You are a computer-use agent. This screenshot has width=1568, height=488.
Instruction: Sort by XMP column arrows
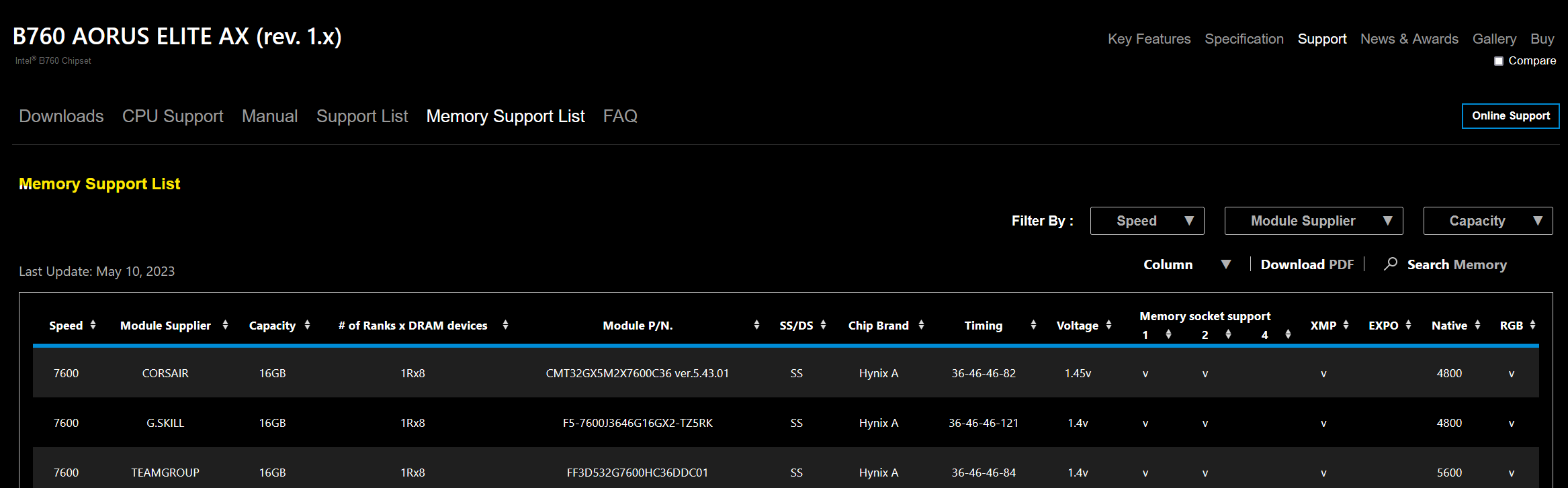click(1346, 325)
